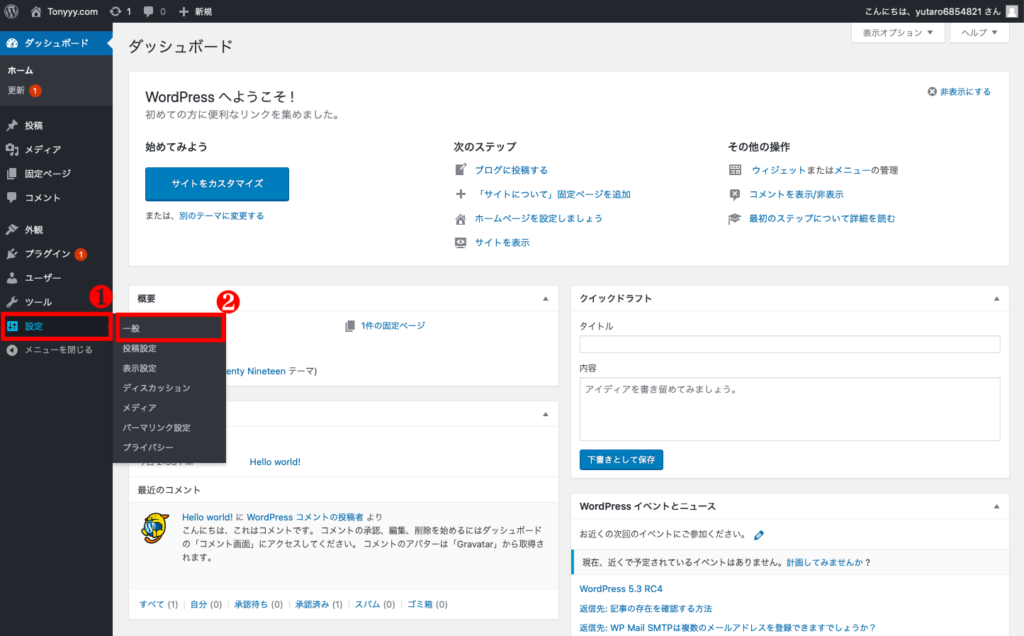Click the commenter avatar thumbnail
Image resolution: width=1024 pixels, height=636 pixels.
155,528
